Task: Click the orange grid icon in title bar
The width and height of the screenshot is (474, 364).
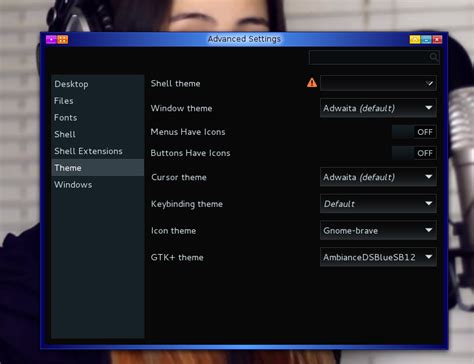Action: click(63, 40)
